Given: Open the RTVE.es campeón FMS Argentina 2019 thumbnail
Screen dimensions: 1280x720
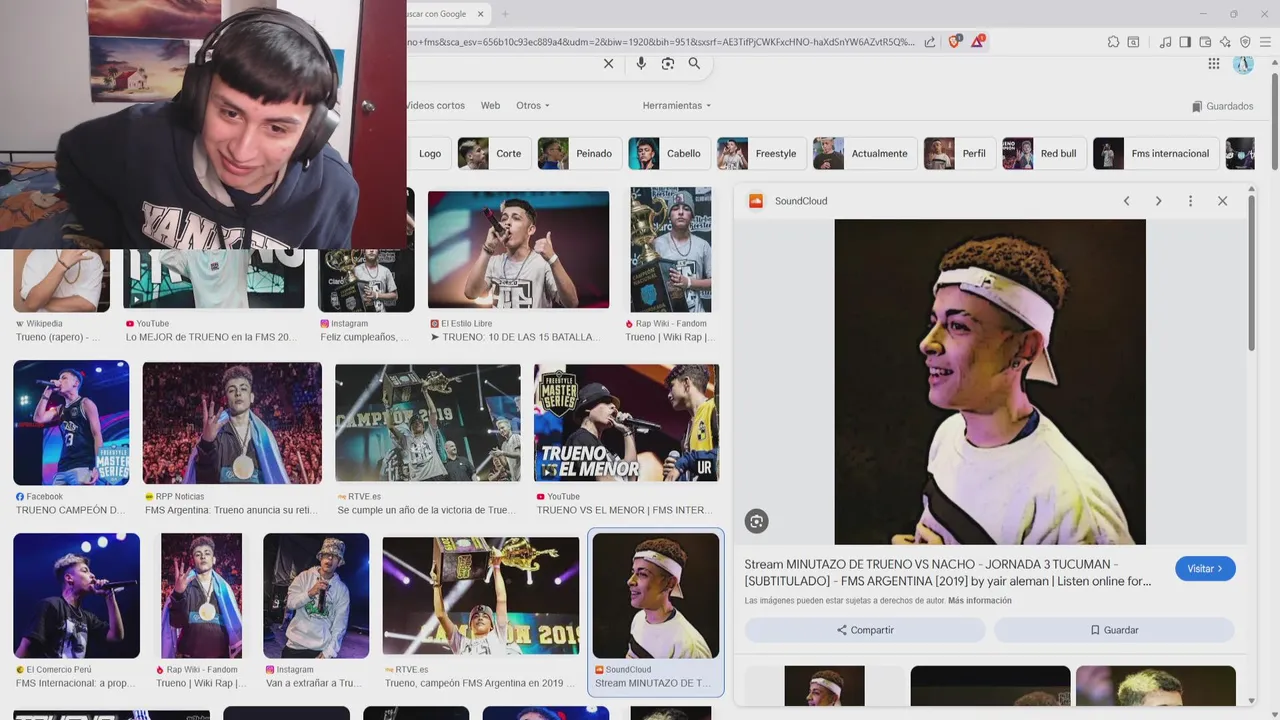Looking at the screenshot, I should coord(480,596).
